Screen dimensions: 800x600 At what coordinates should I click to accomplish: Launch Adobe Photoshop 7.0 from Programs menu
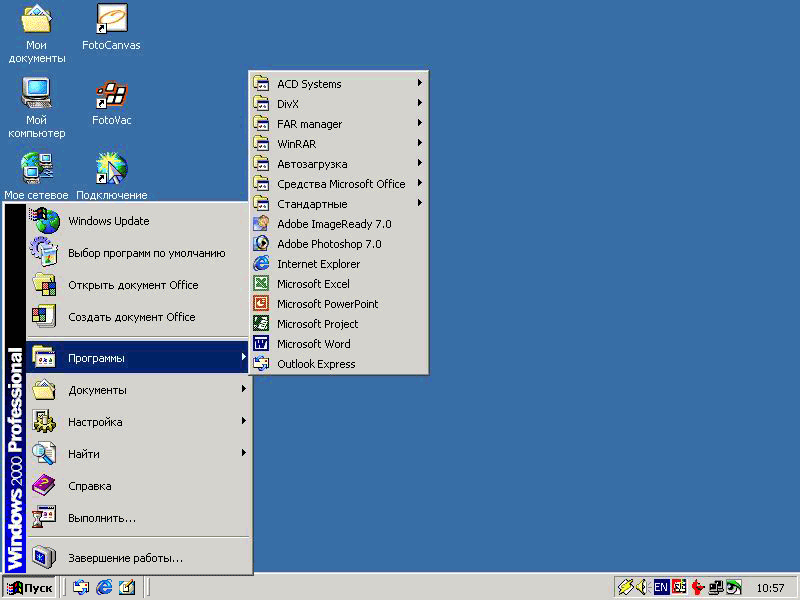[338, 244]
